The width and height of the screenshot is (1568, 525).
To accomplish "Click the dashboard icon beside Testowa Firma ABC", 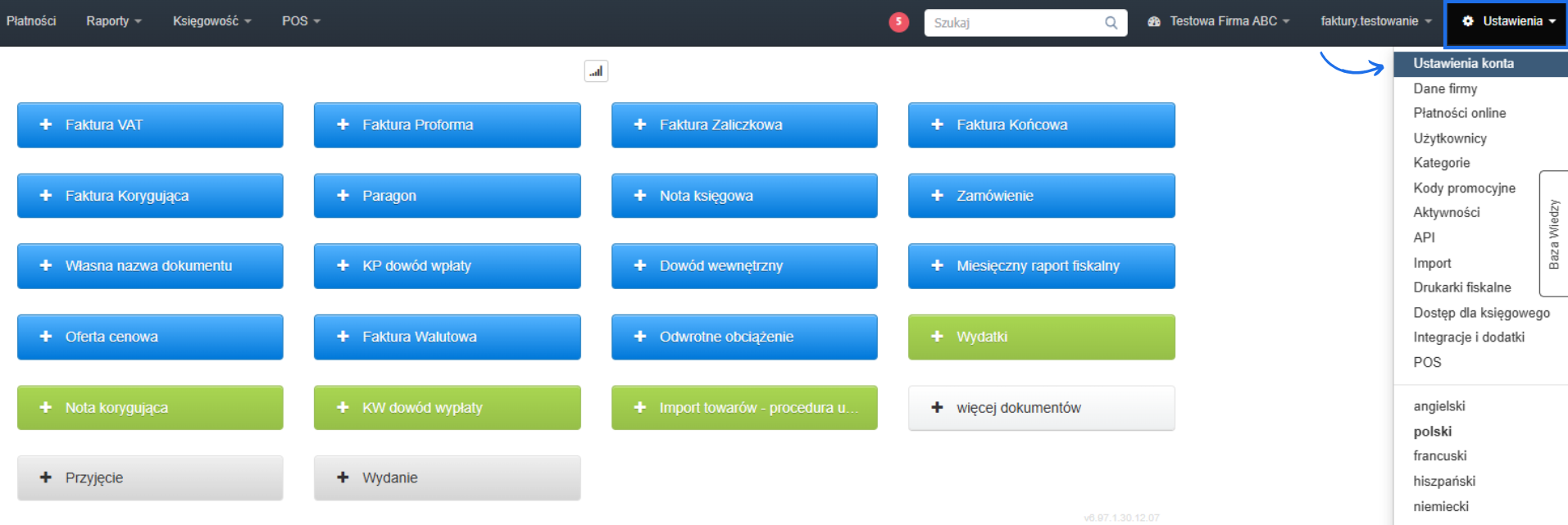I will 1154,21.
